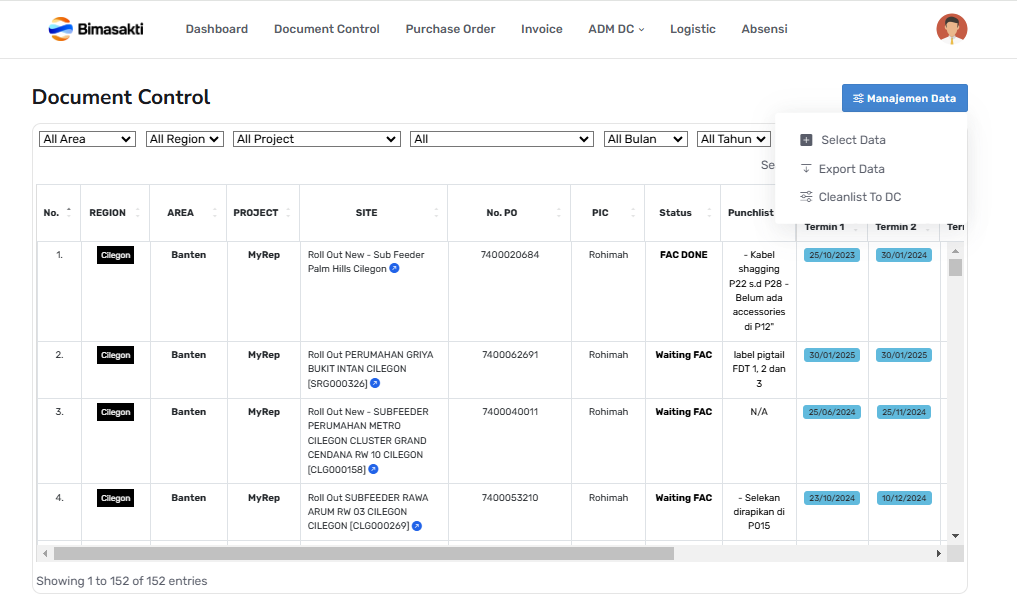Choose Select Data from the menu

[852, 140]
